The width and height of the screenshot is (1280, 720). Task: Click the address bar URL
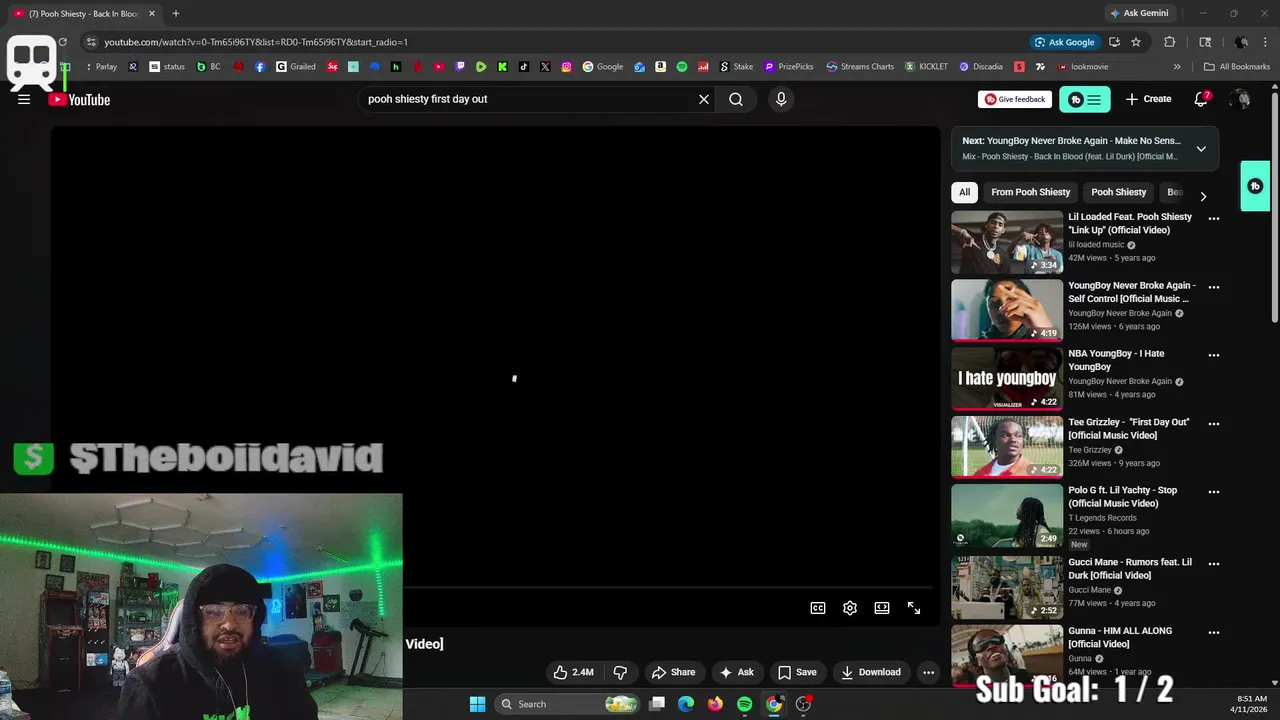coord(256,42)
